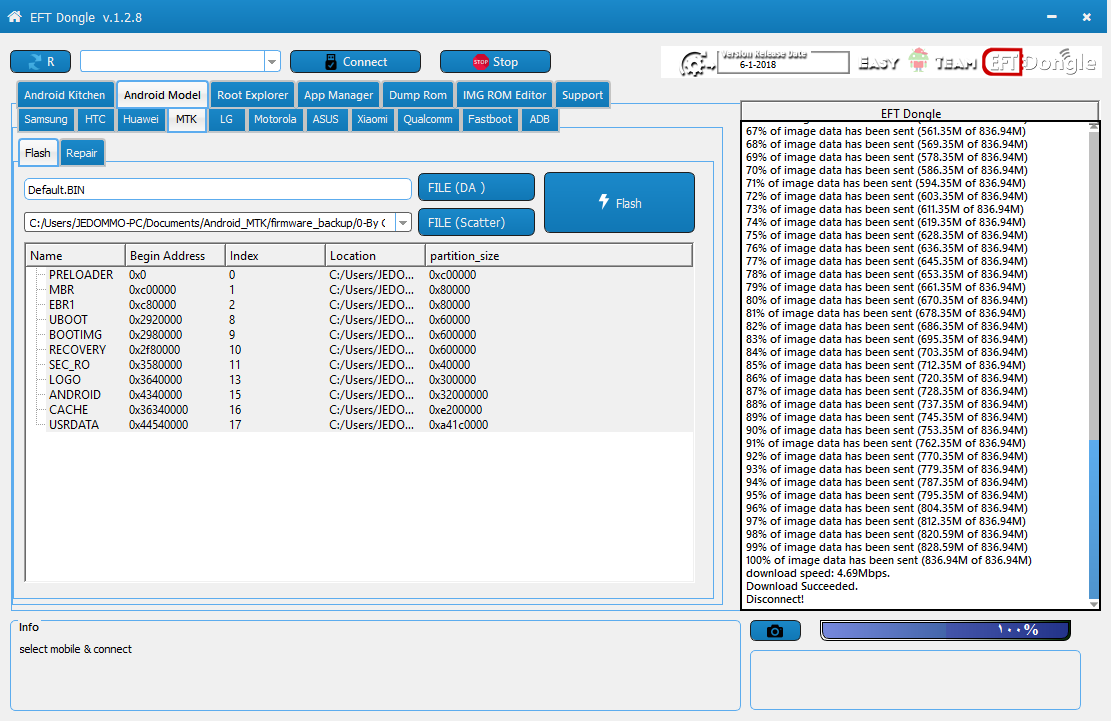This screenshot has height=721, width=1111.
Task: Switch to the Android Kitchen tab
Action: pos(64,95)
